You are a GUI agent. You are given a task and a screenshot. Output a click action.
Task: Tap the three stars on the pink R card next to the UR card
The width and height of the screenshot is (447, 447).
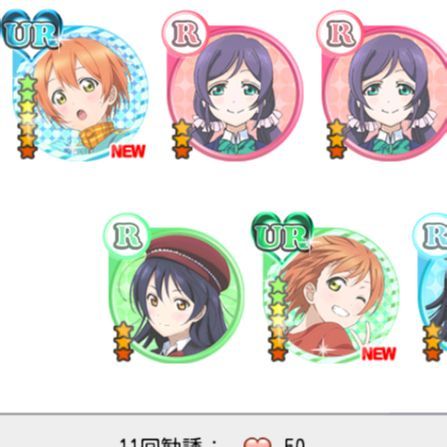(182, 139)
